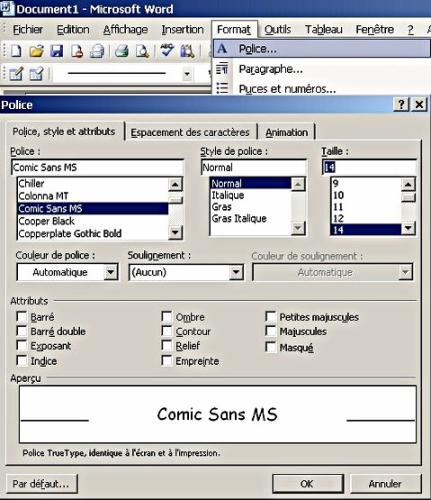Enable the Barré checkbox
Viewport: 431px width, 500px height.
22,316
